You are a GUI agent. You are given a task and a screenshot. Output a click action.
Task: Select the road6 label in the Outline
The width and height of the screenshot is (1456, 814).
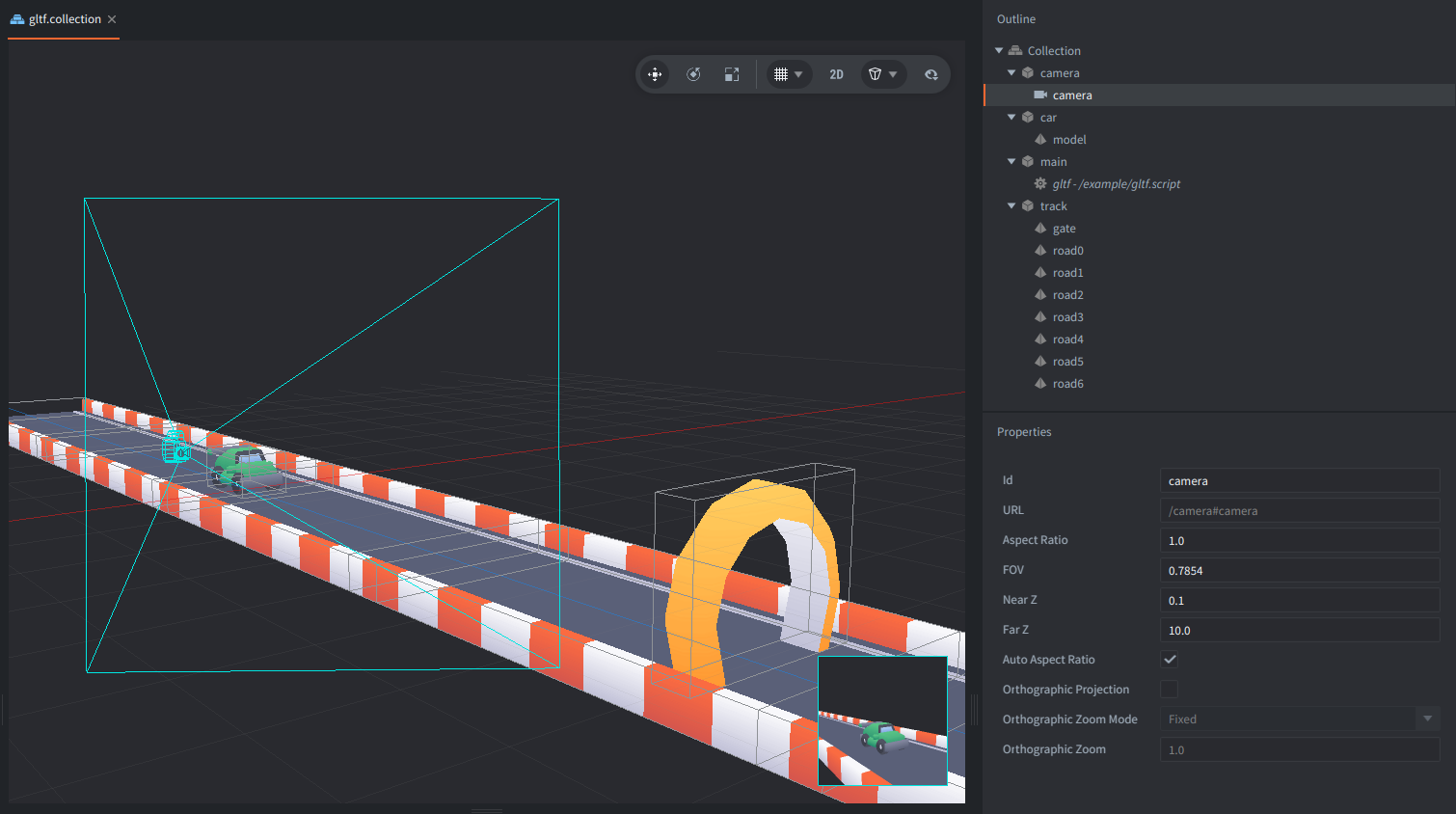(x=1068, y=384)
